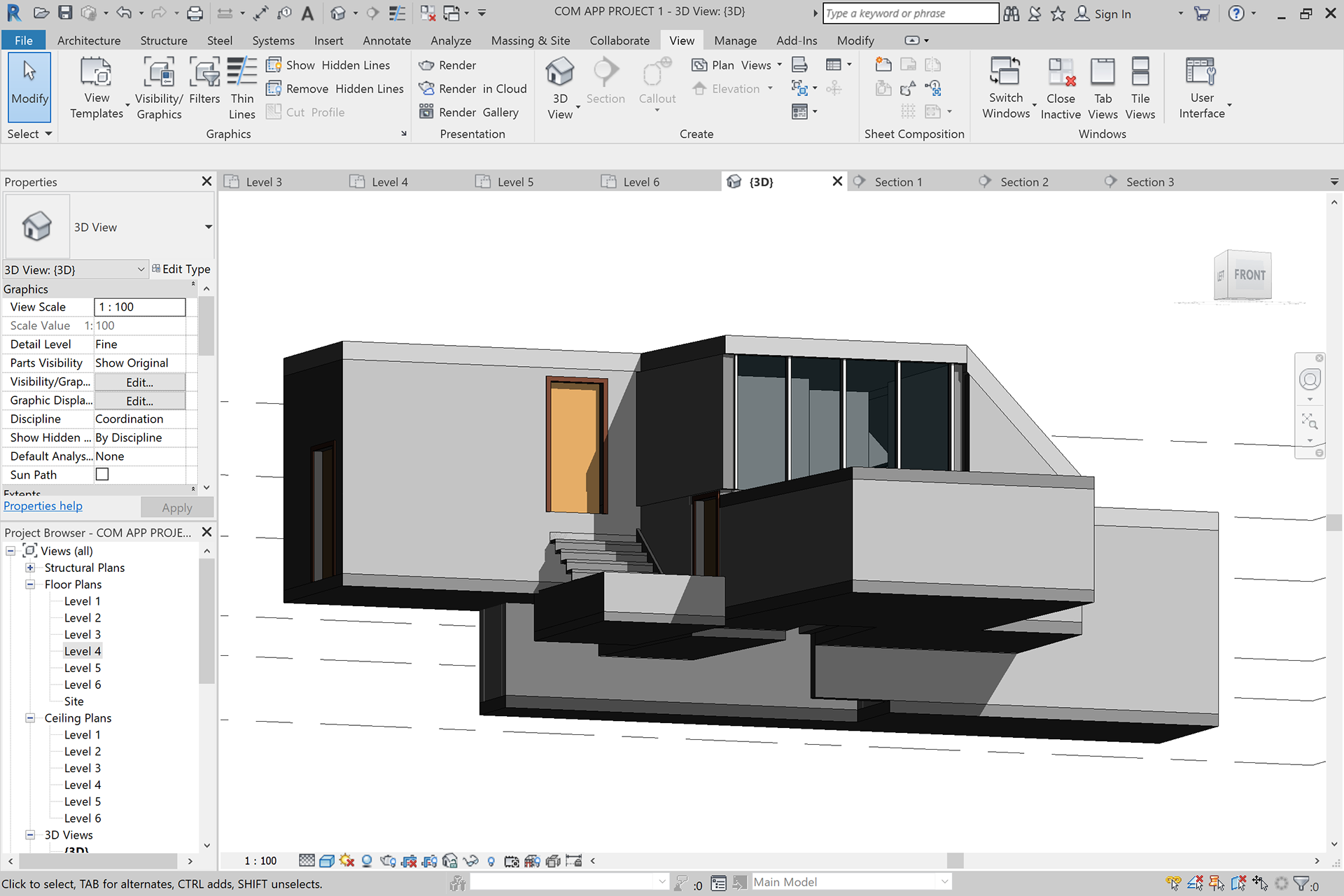Collapse the Views (all) root node
Viewport: 1344px width, 896px height.
pyautogui.click(x=10, y=551)
